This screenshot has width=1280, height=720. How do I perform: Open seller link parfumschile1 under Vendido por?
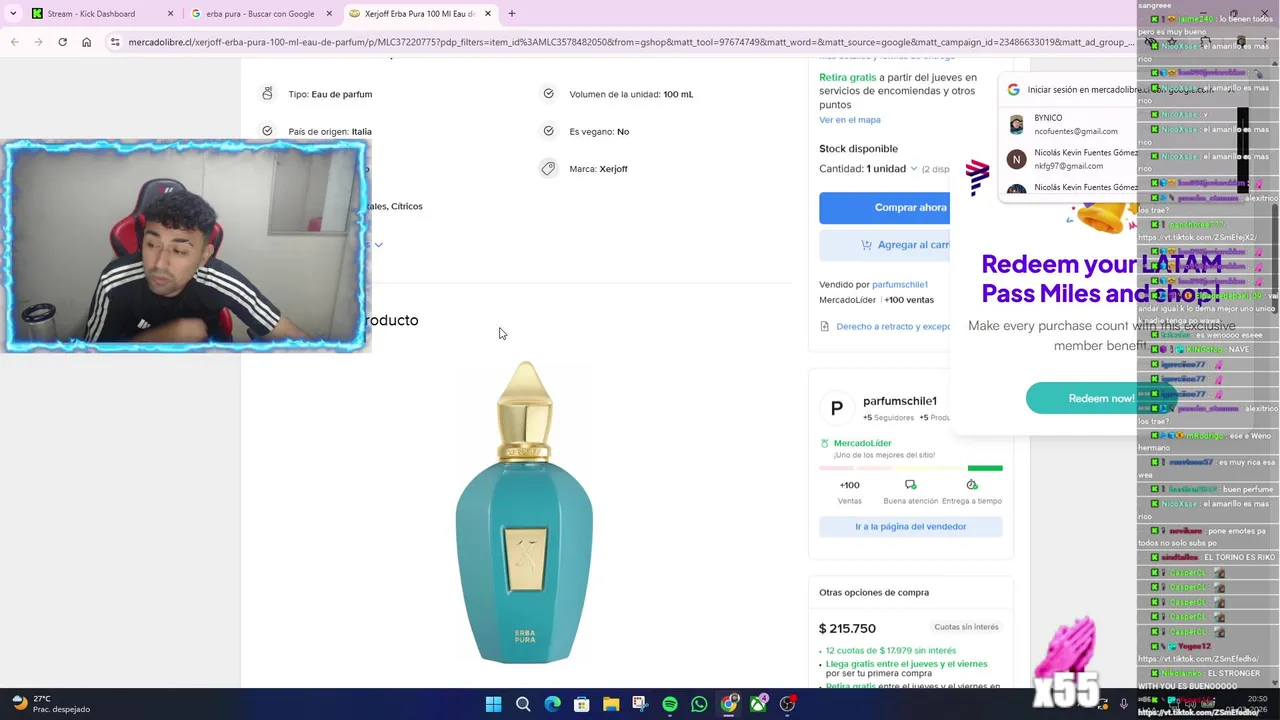point(900,285)
